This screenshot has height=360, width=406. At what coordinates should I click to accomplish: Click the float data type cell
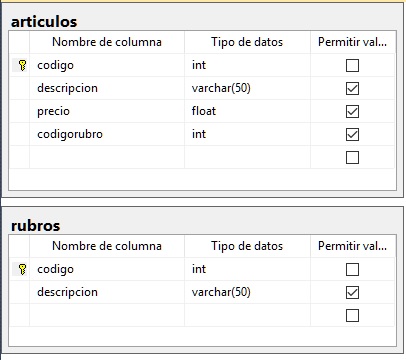247,111
